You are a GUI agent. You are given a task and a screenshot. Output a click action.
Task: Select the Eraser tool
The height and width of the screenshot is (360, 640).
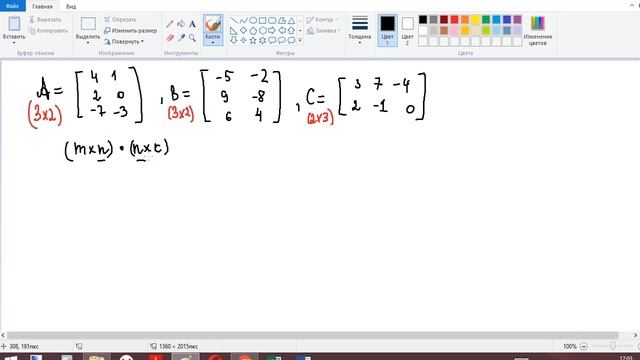click(170, 38)
